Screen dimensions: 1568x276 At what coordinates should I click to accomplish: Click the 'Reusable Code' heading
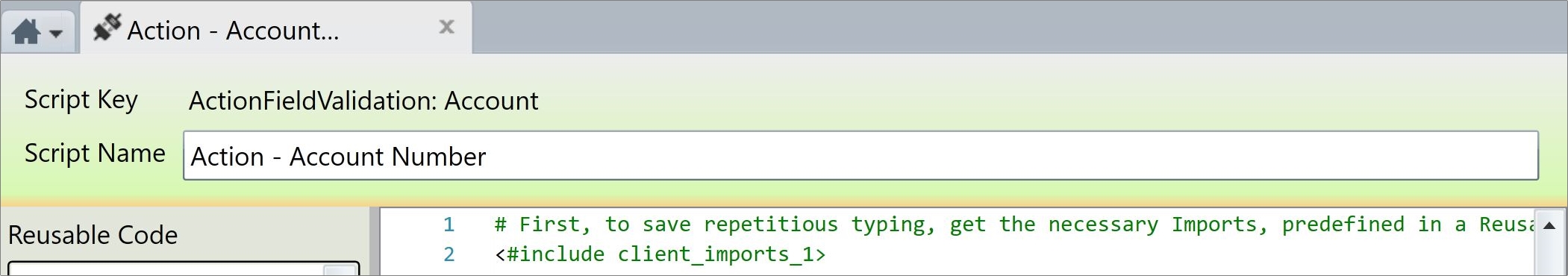pyautogui.click(x=93, y=235)
